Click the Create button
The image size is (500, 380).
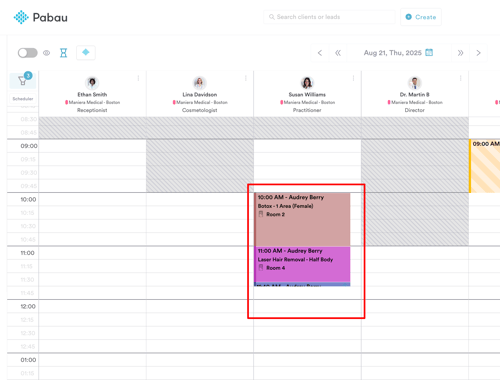(x=421, y=17)
